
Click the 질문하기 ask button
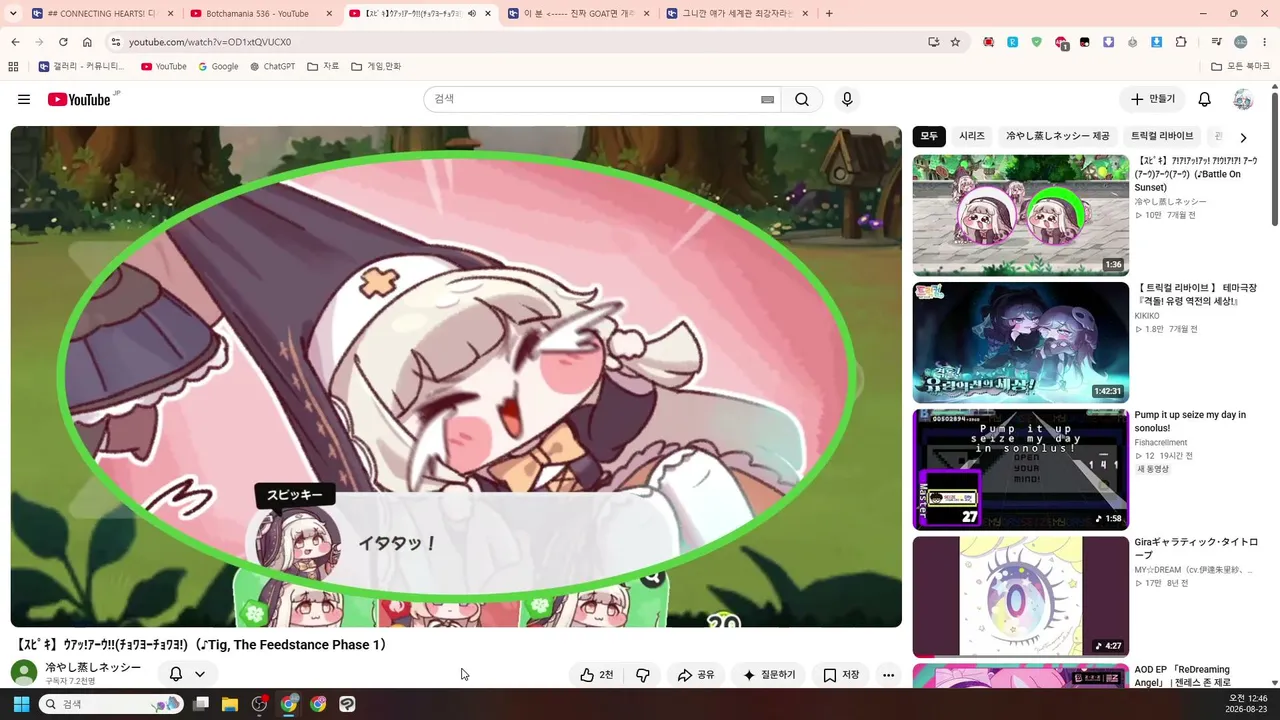click(770, 675)
